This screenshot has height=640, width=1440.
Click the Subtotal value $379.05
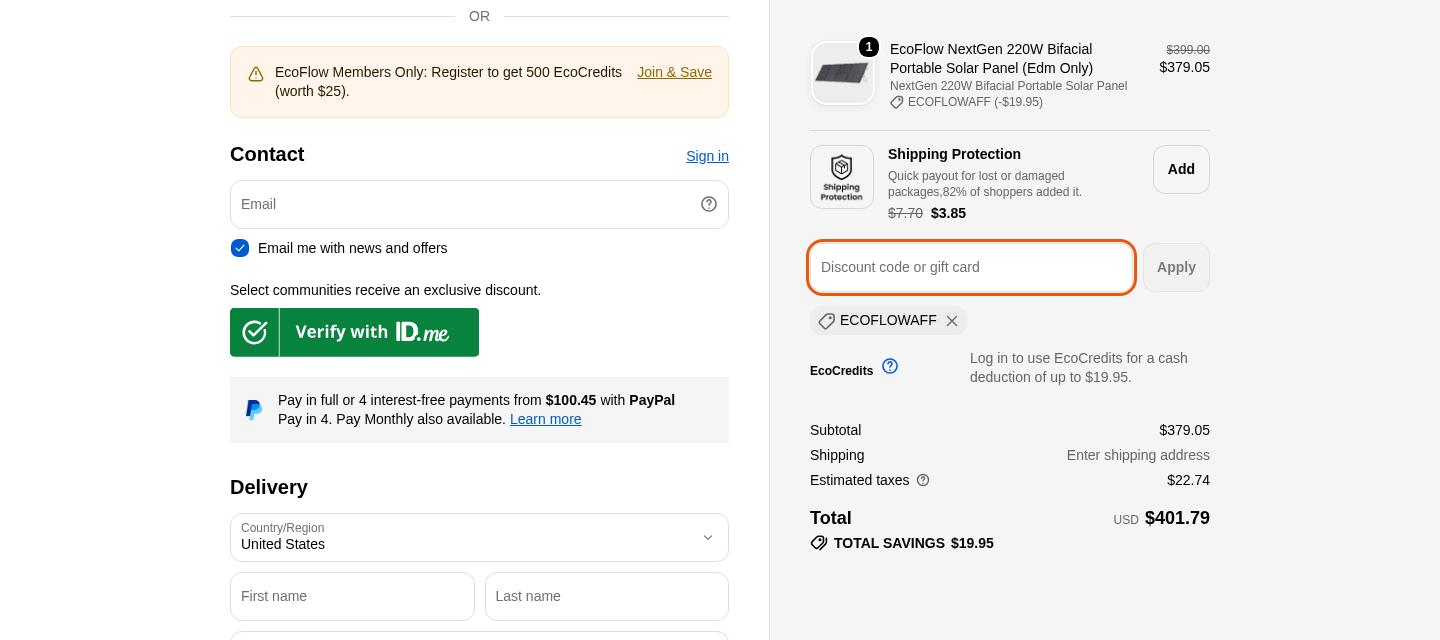[1184, 431]
